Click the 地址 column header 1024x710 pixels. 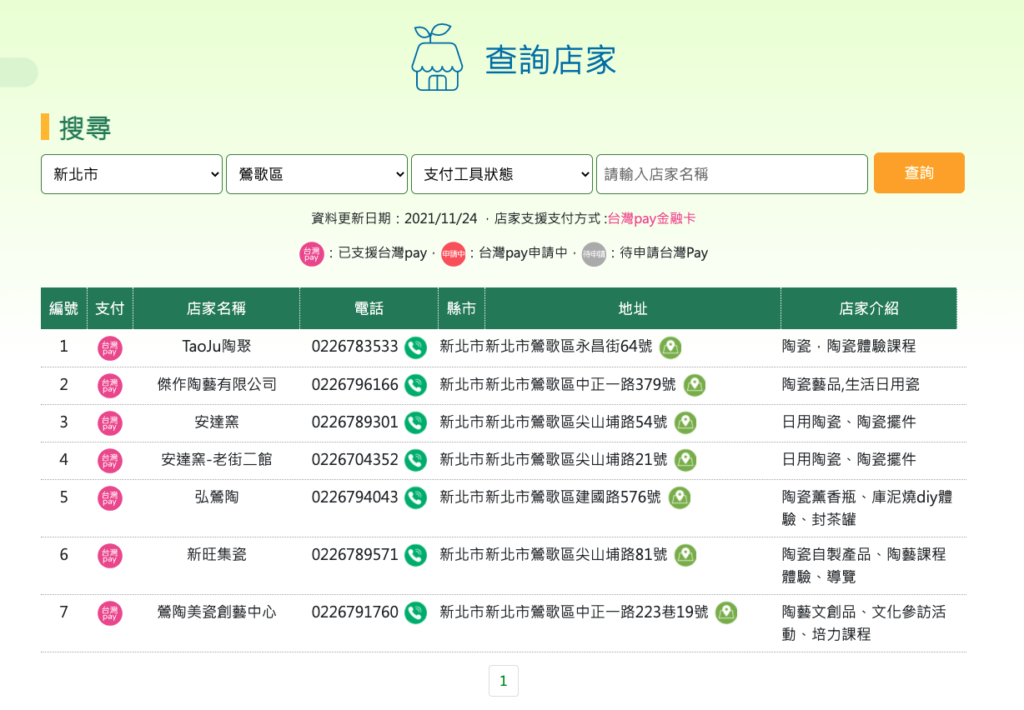633,309
